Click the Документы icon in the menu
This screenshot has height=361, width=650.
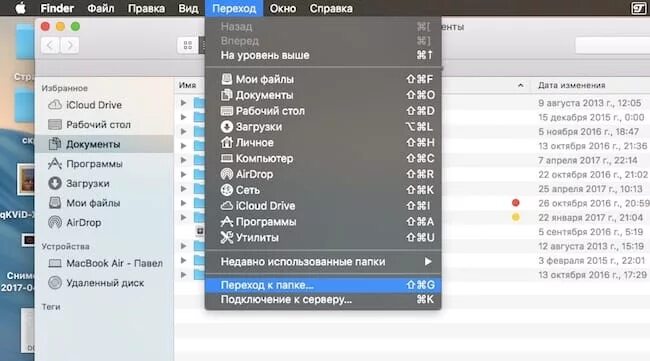pos(226,95)
